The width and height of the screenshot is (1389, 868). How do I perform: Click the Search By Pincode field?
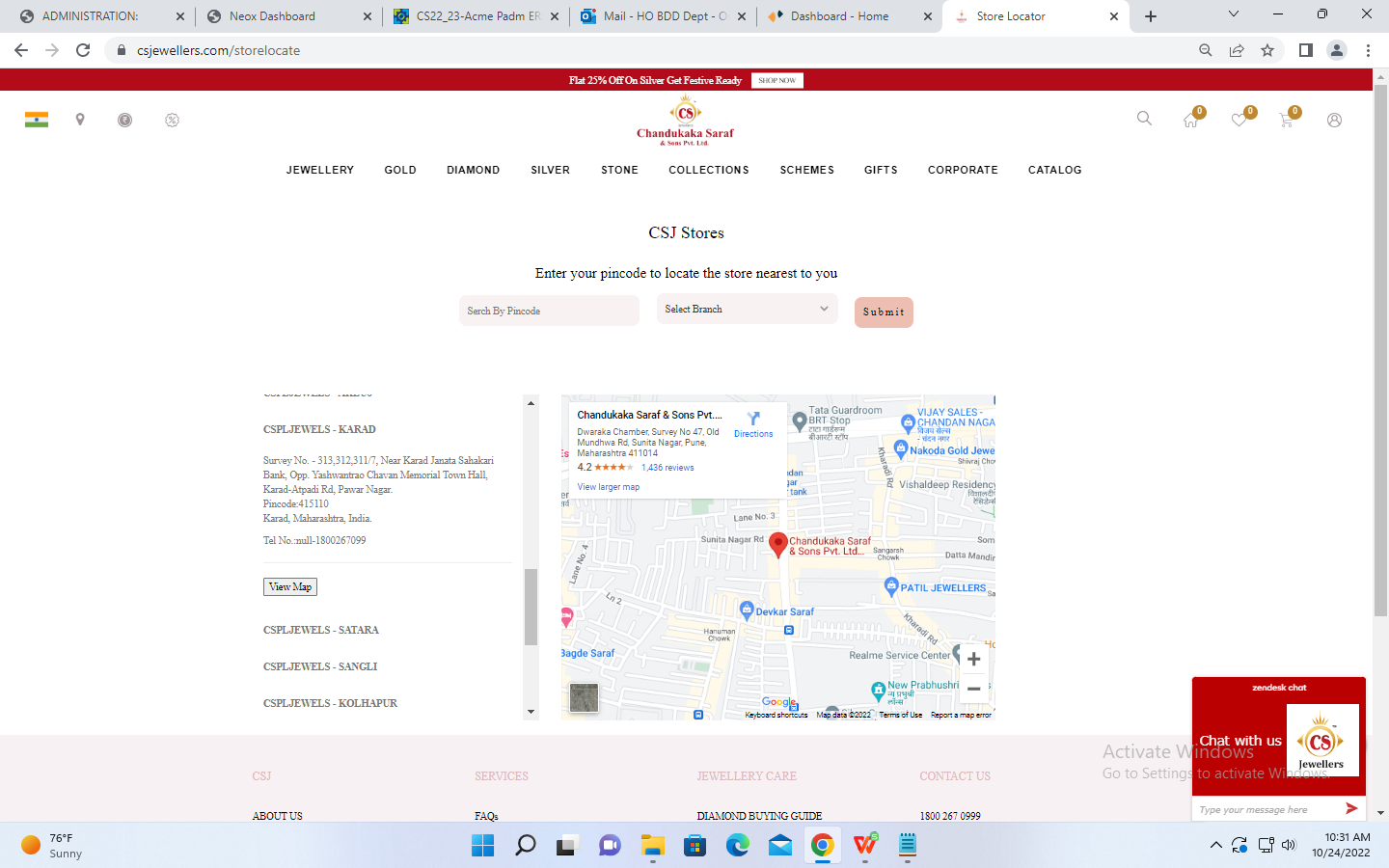click(549, 311)
